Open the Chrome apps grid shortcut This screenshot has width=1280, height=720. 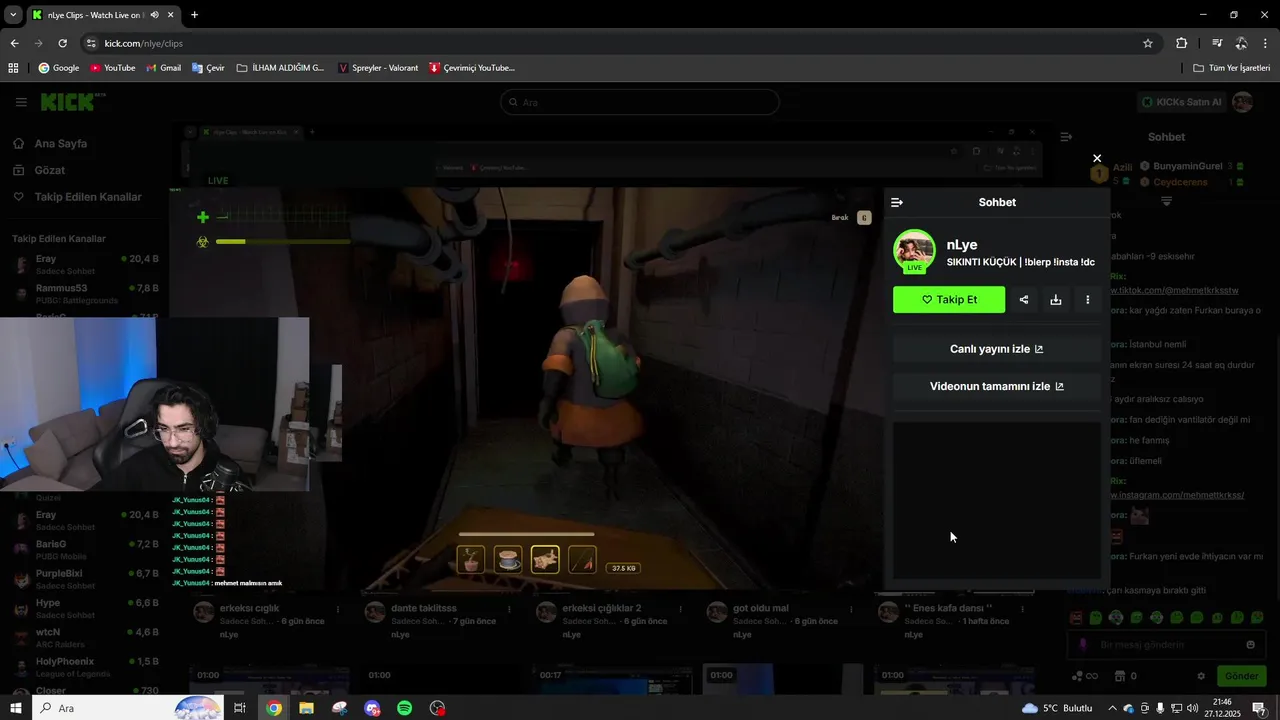(13, 68)
